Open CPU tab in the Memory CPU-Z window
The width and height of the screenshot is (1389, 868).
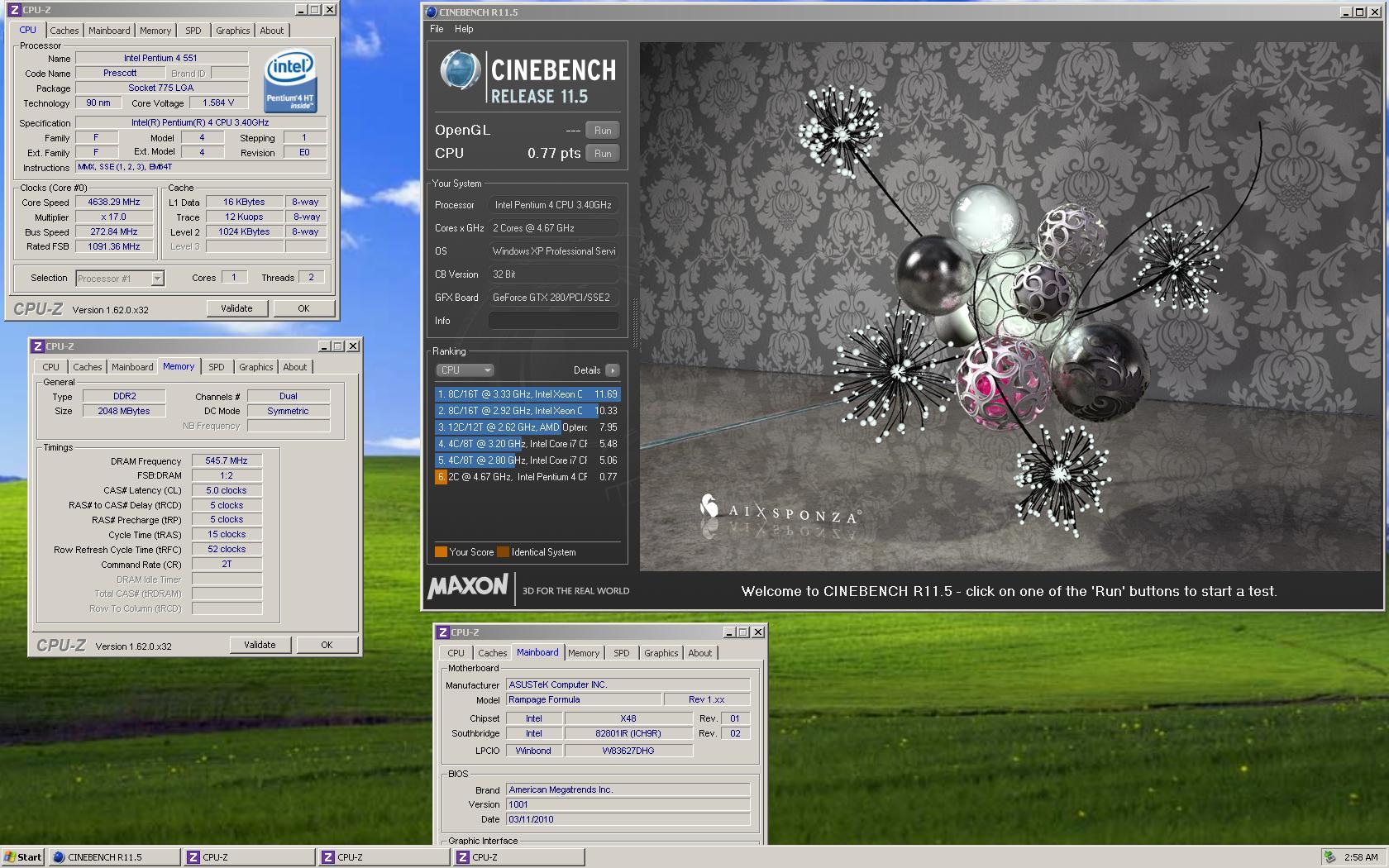pos(51,367)
